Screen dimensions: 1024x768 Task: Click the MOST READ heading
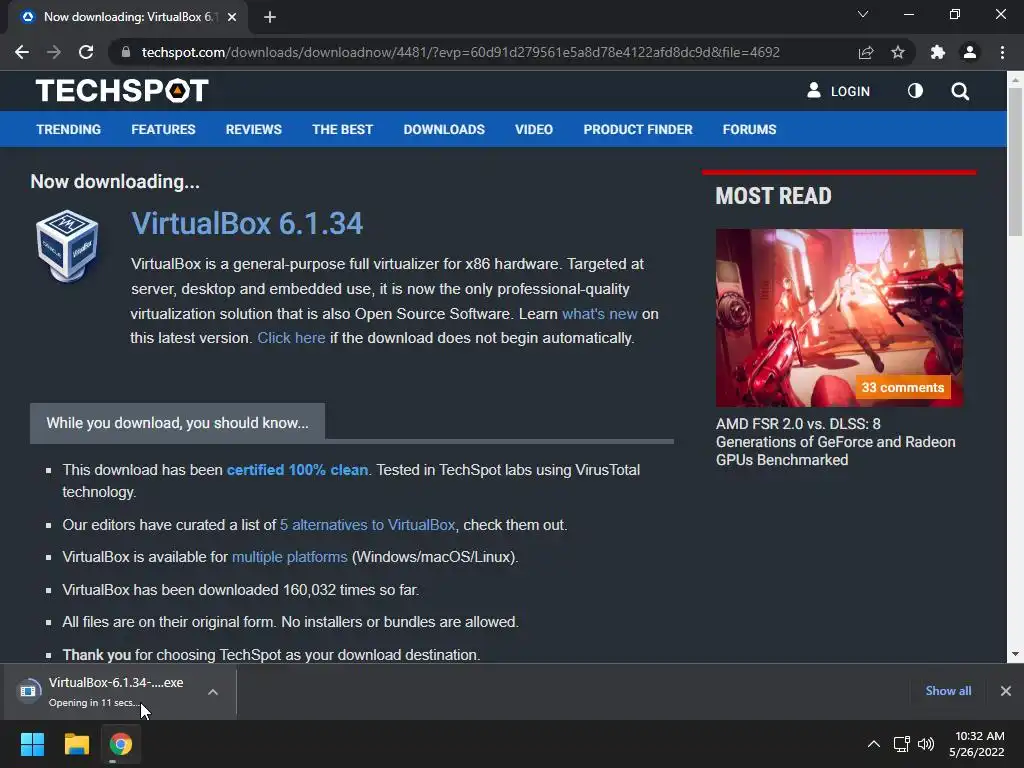pos(773,196)
